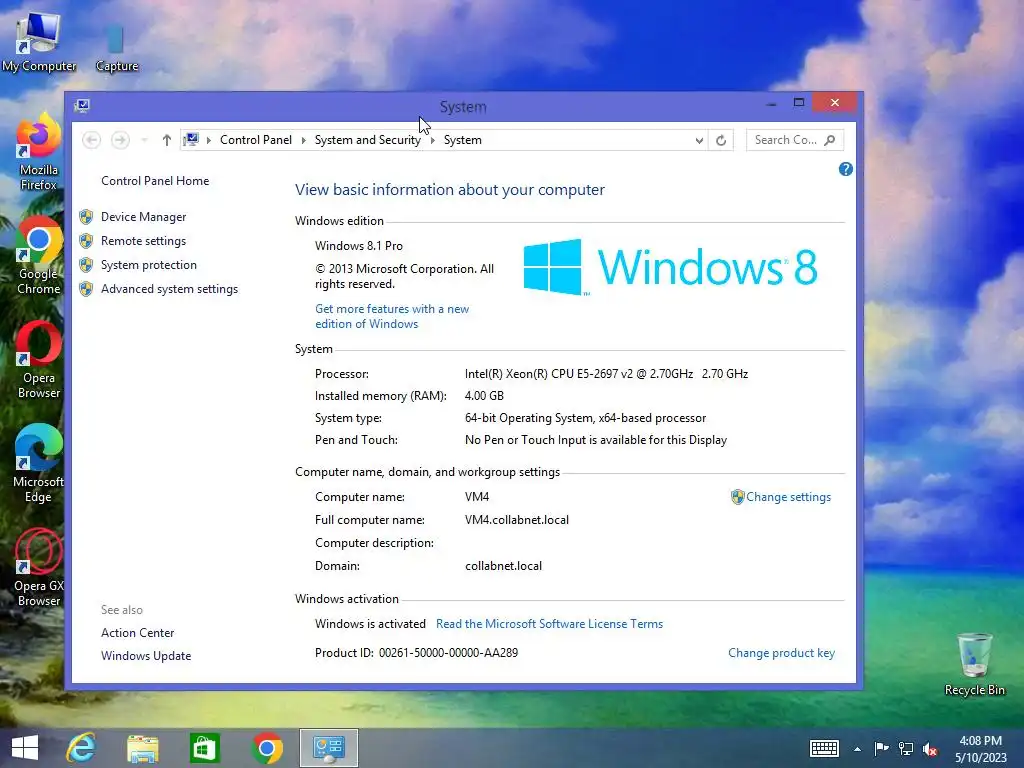Click Change product key
1024x768 pixels.
781,653
